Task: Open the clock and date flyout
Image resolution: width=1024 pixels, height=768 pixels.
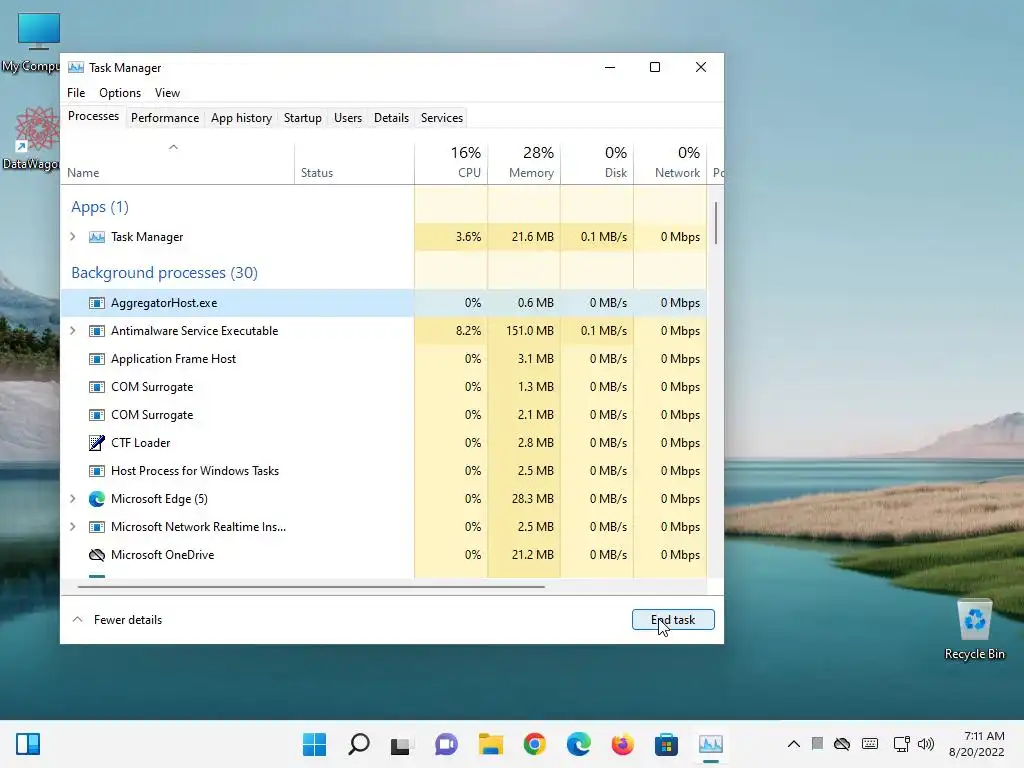Action: click(976, 744)
